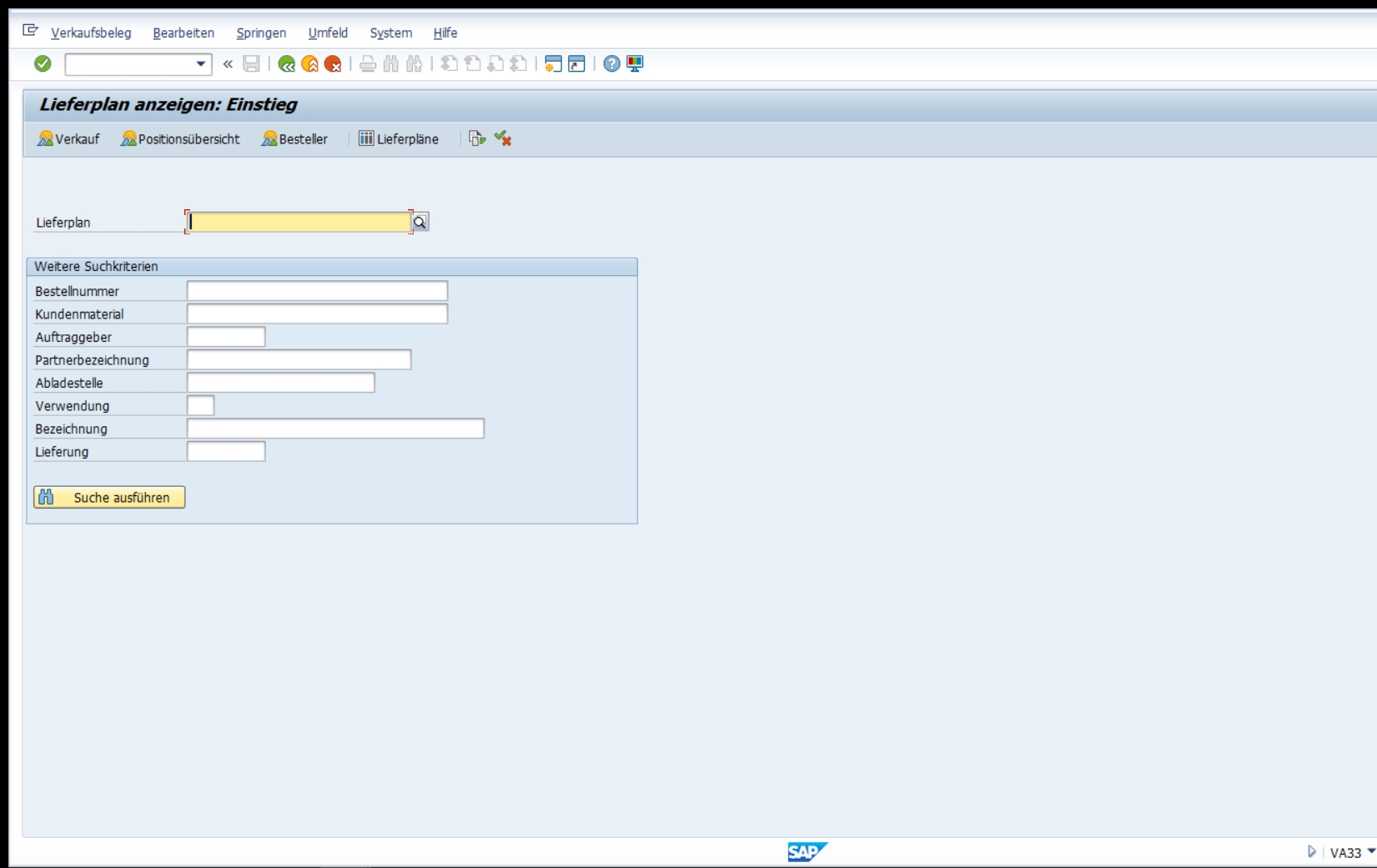Open the Springen menu
Image resolution: width=1377 pixels, height=868 pixels.
[x=261, y=33]
